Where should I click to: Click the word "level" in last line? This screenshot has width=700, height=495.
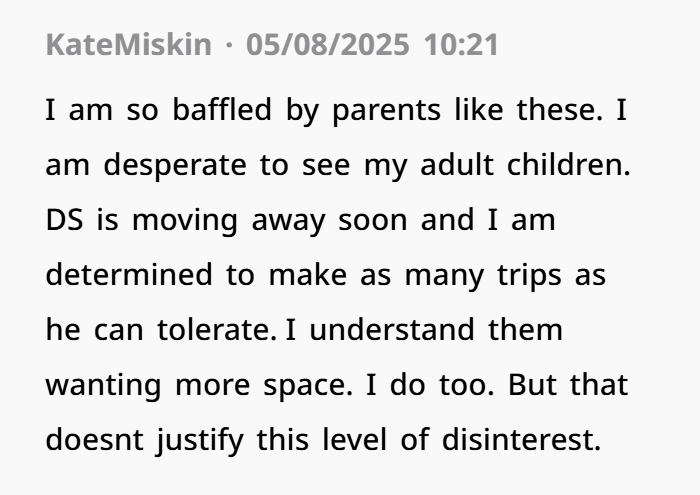coord(354,440)
